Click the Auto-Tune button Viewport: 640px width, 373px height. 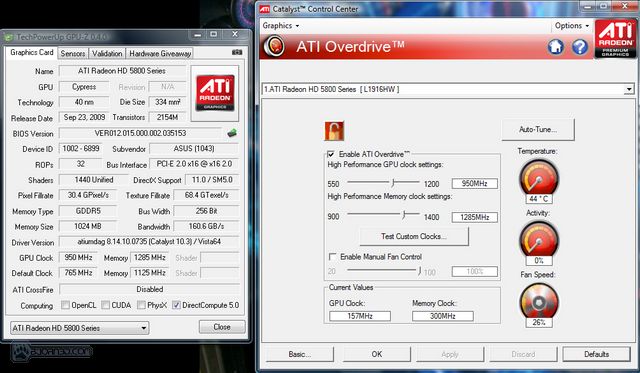click(538, 130)
